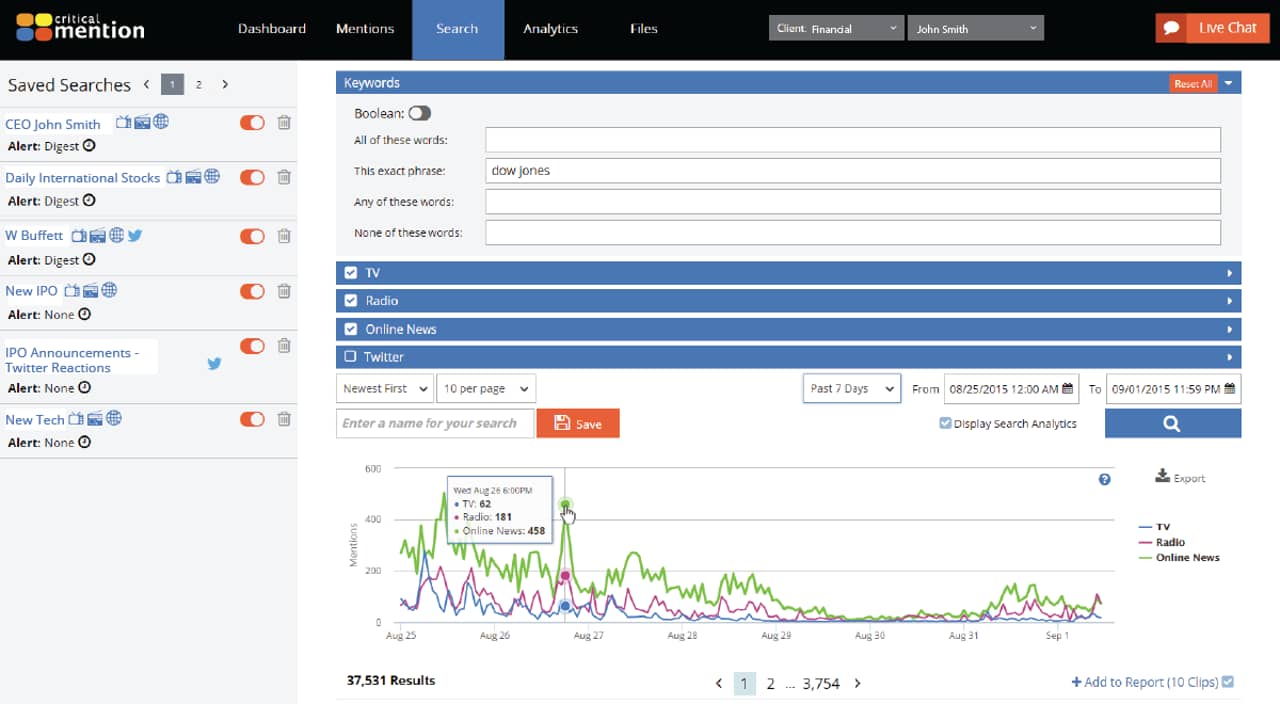Go to next saved searches page arrow
The width and height of the screenshot is (1280, 704).
225,85
